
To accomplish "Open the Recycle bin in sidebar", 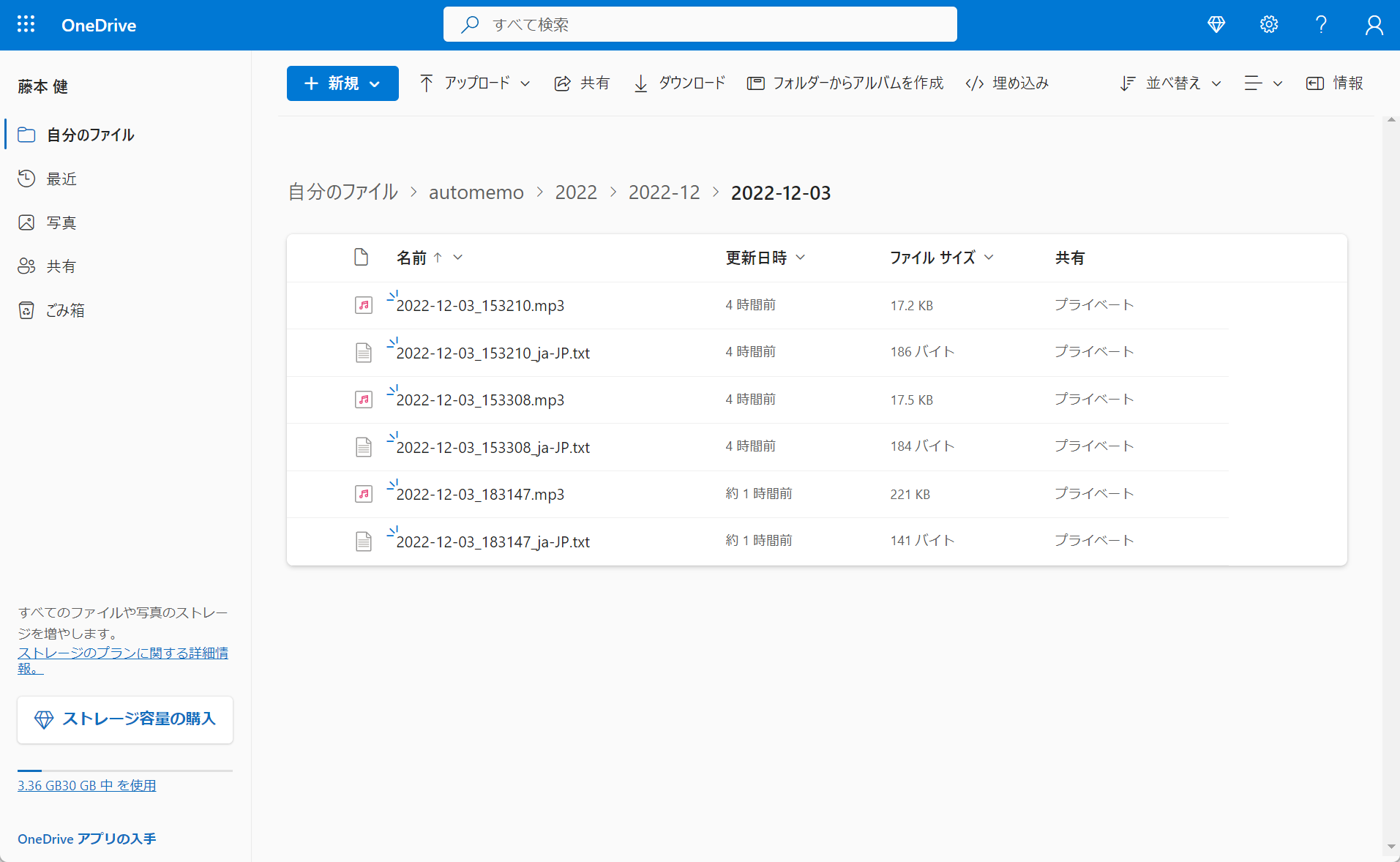I will tap(65, 311).
